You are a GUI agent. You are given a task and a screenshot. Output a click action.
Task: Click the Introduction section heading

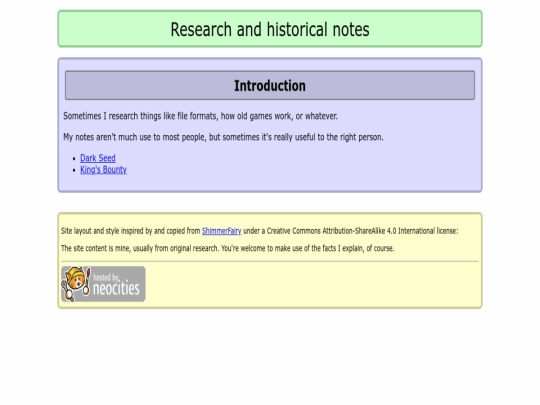(270, 86)
